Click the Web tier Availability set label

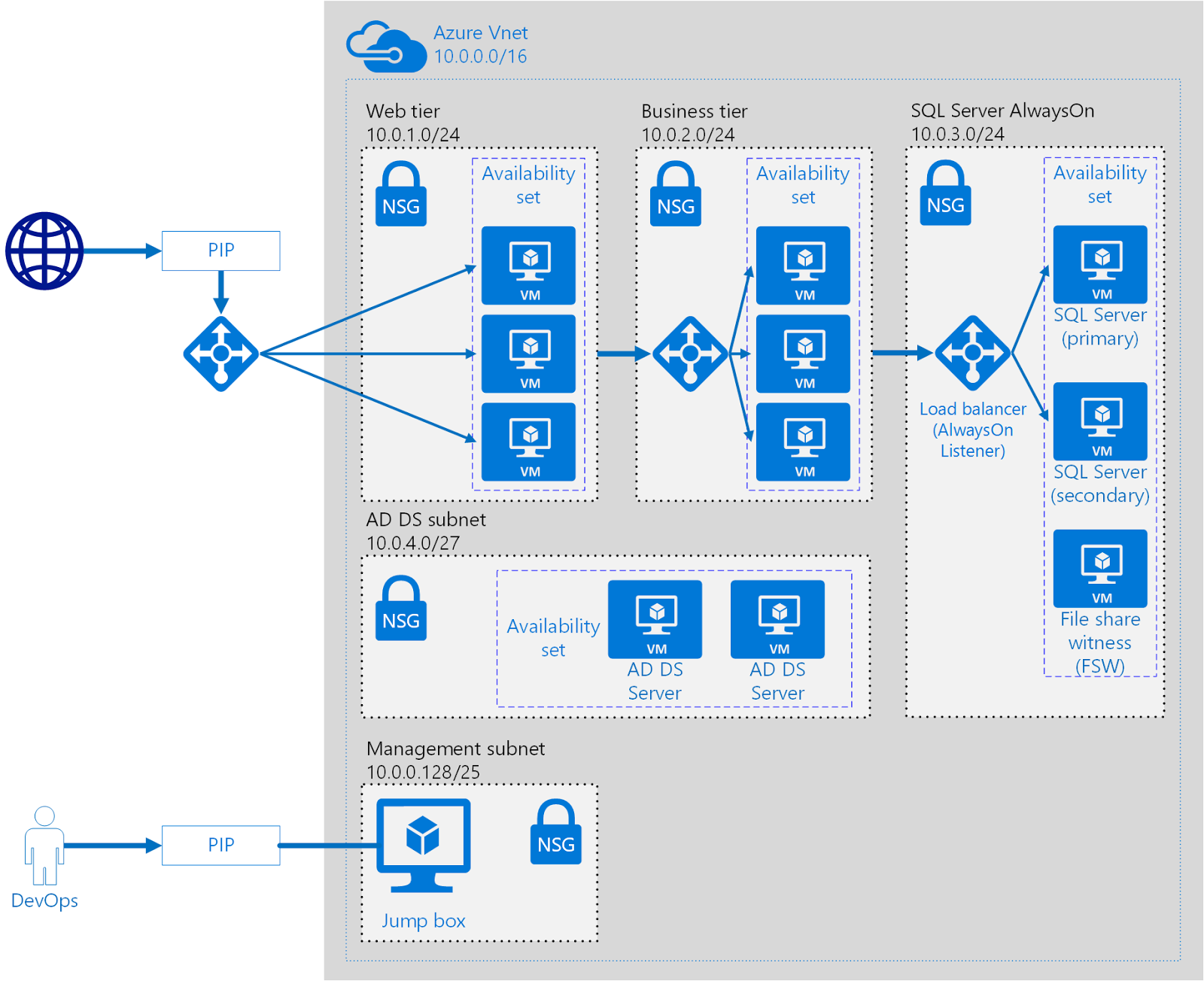pos(528,185)
